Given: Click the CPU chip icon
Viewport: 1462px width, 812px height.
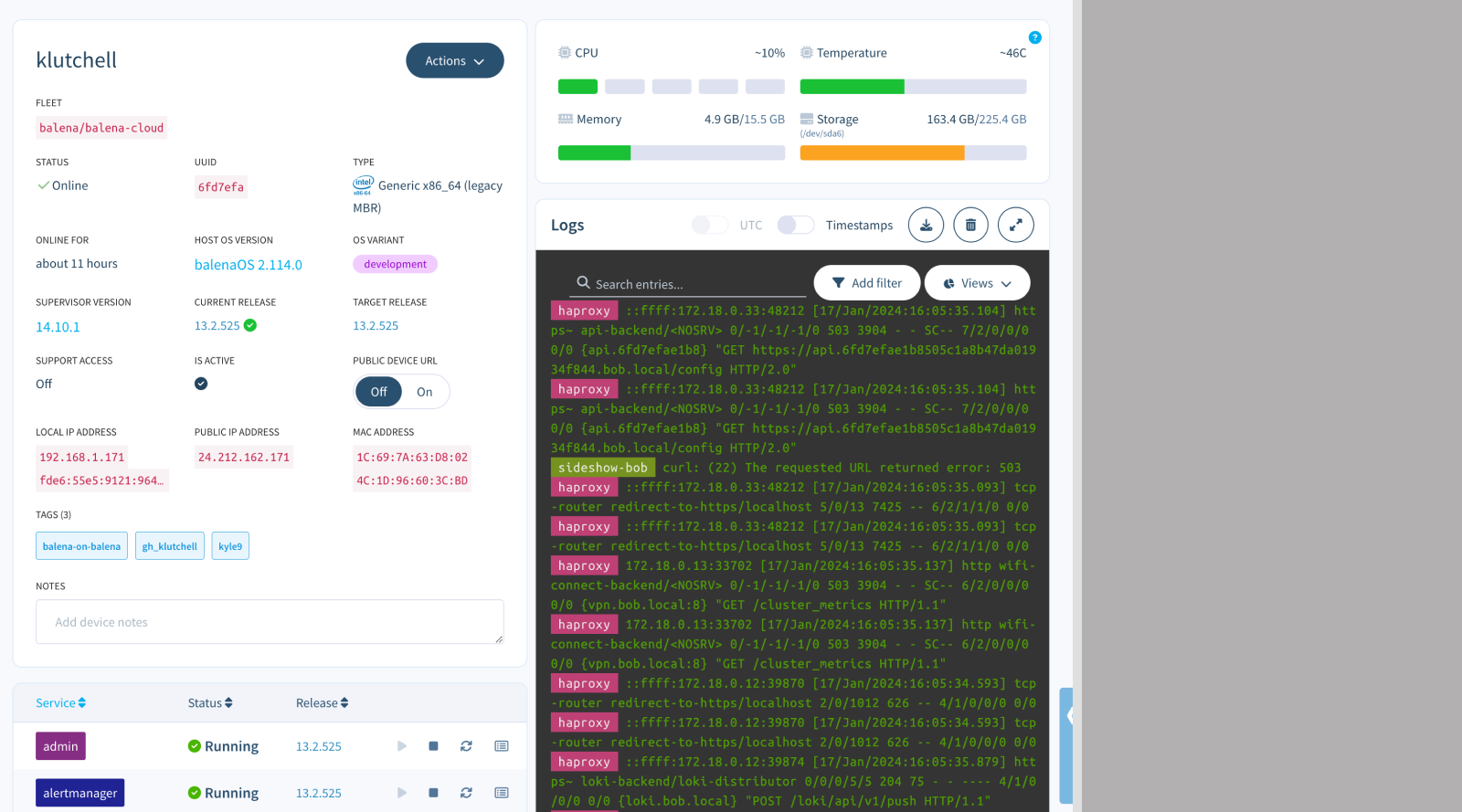Looking at the screenshot, I should 565,53.
